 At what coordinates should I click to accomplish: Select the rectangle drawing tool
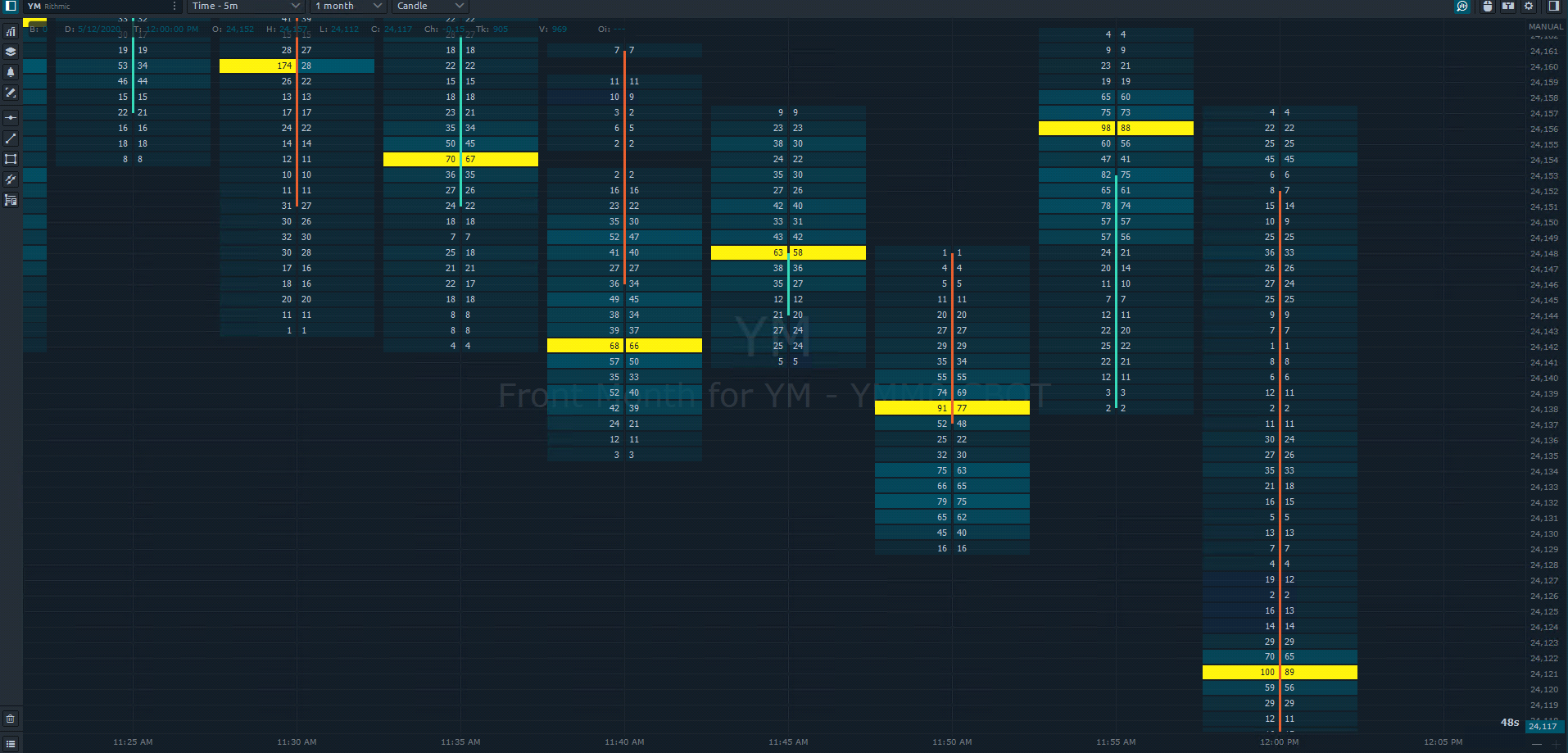11,159
